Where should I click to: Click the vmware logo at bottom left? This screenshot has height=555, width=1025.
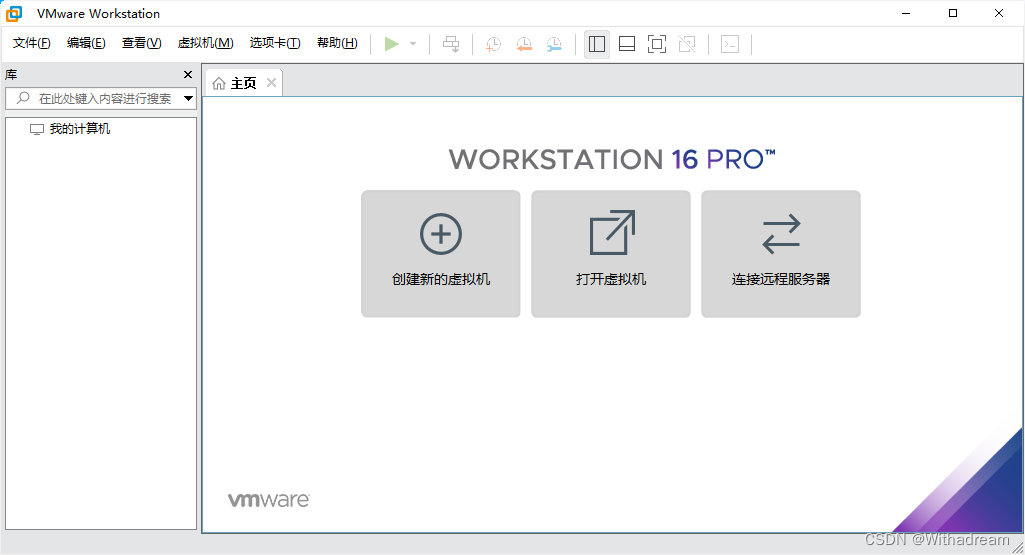[x=269, y=500]
